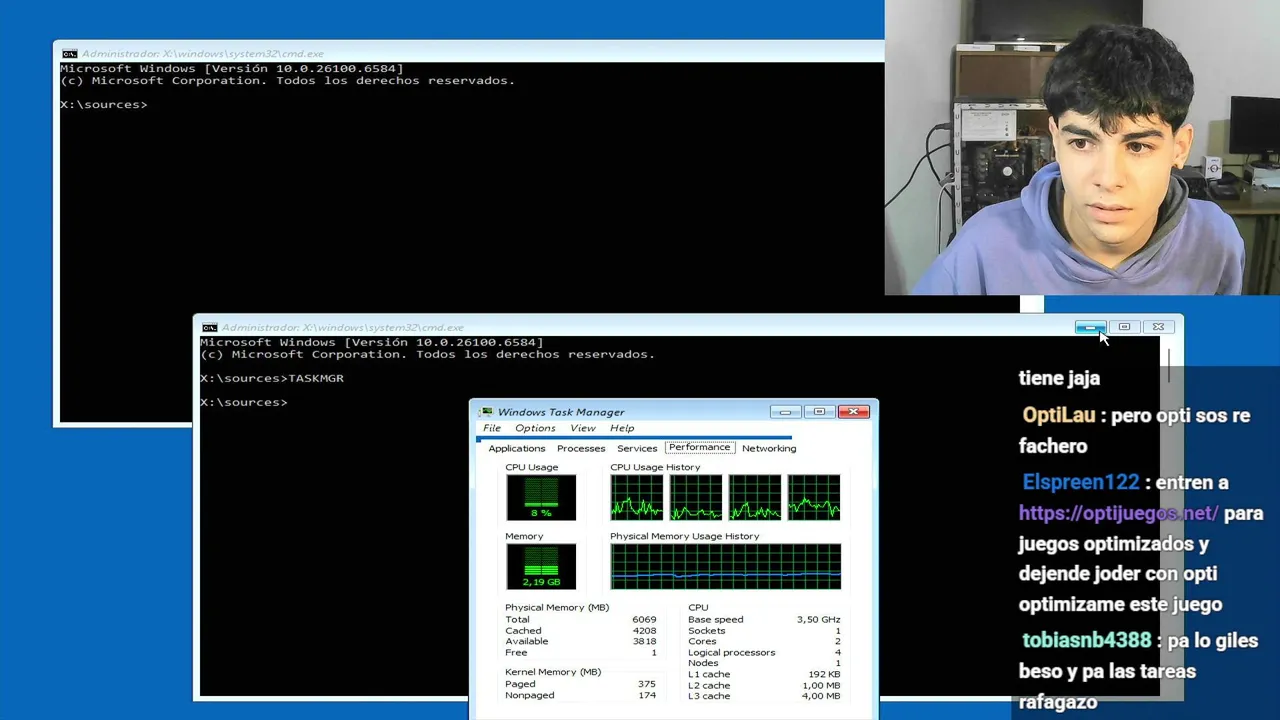The width and height of the screenshot is (1280, 720).
Task: Click the Cached 4208 value
Action: point(644,631)
